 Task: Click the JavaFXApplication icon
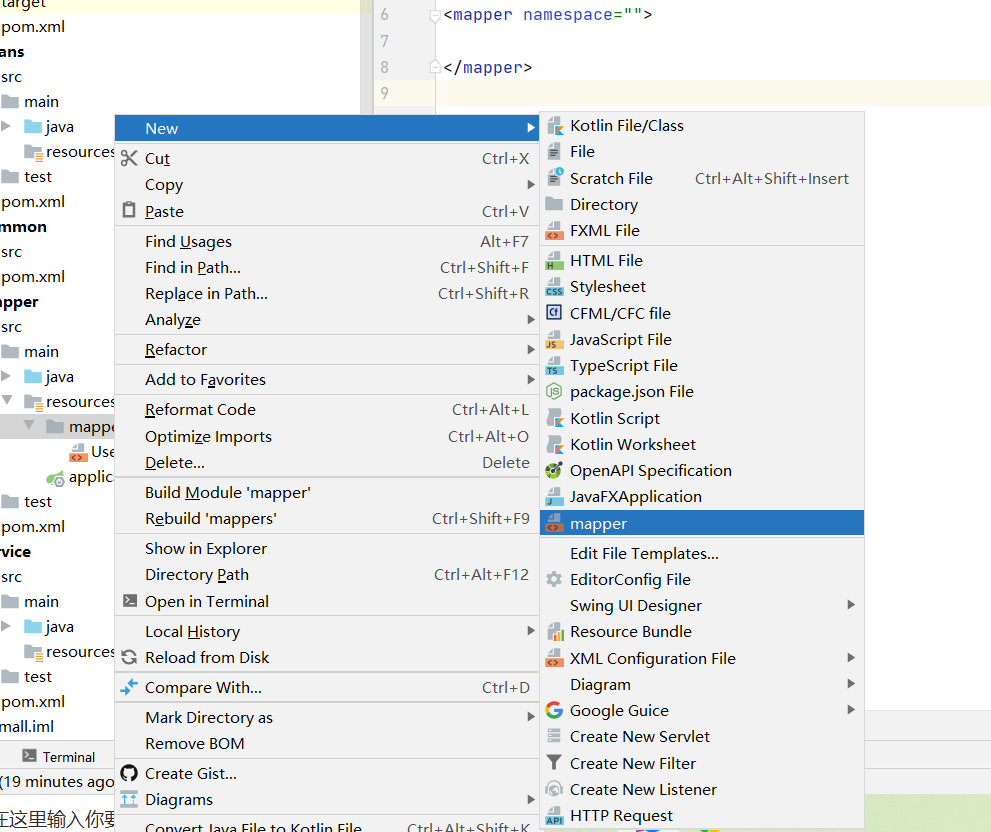554,497
